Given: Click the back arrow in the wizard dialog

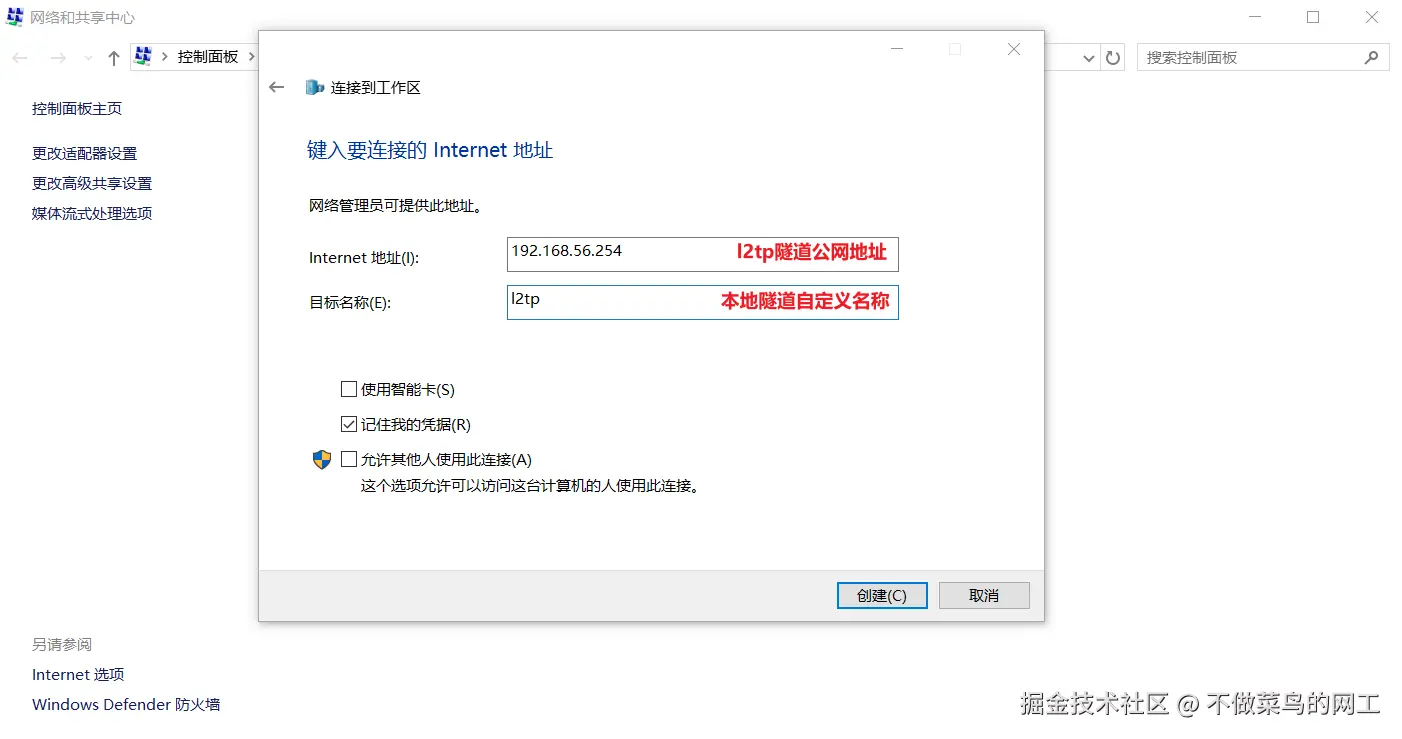Looking at the screenshot, I should (x=277, y=87).
